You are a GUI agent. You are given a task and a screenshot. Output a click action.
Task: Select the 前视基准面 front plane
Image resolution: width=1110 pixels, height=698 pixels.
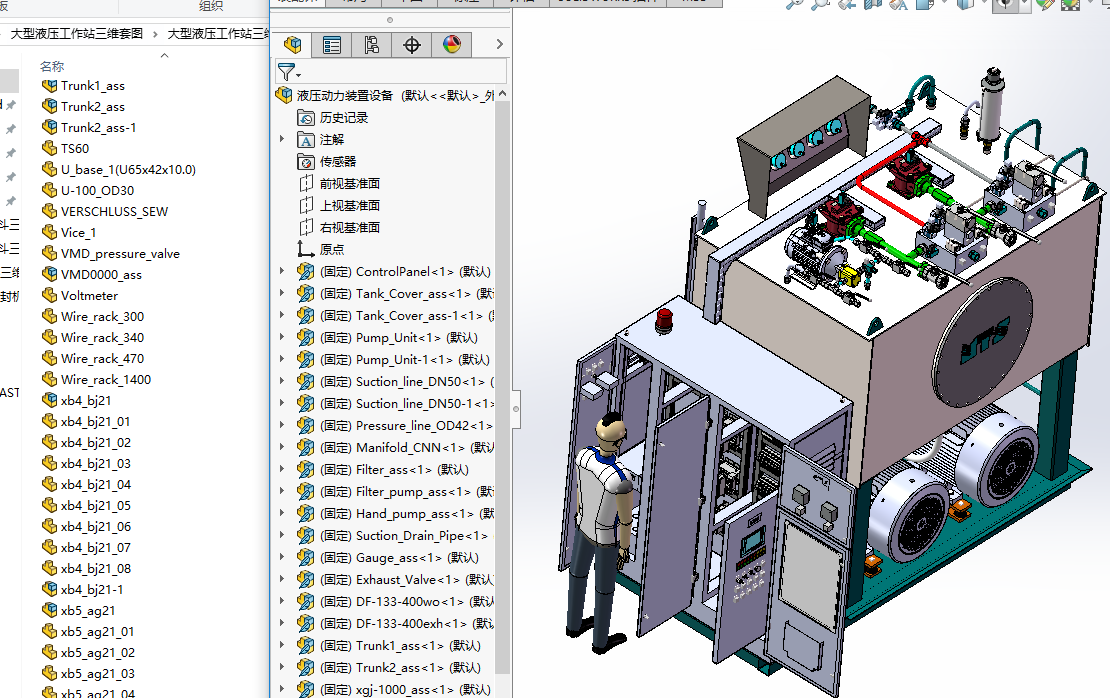point(350,183)
